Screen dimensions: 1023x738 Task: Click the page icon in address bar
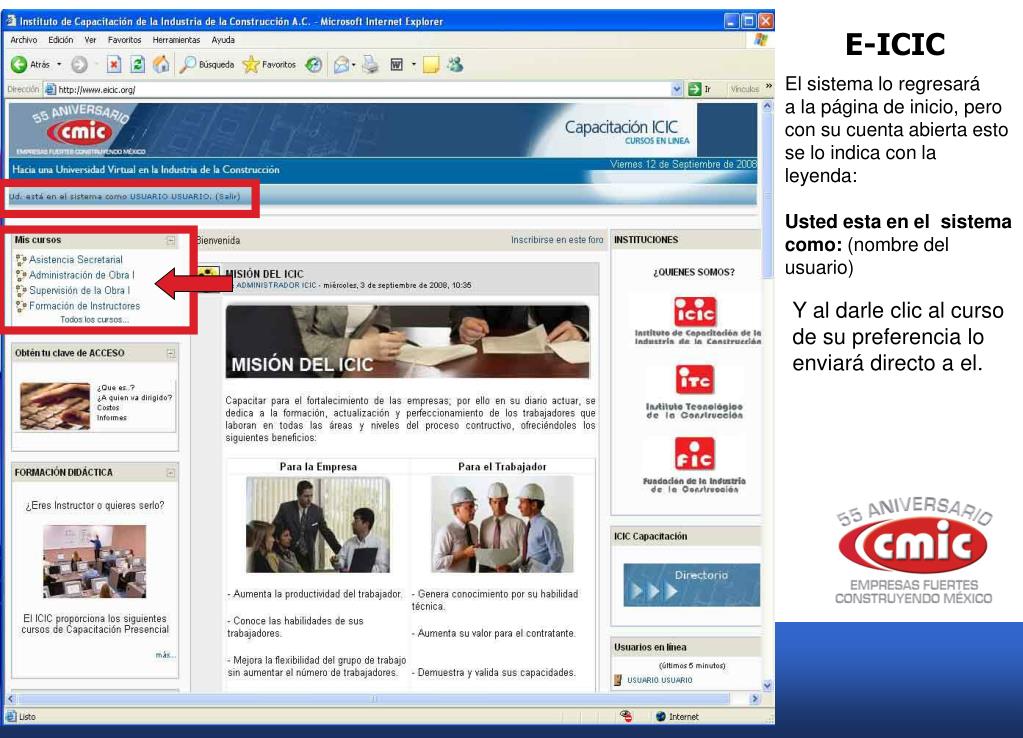[50, 89]
